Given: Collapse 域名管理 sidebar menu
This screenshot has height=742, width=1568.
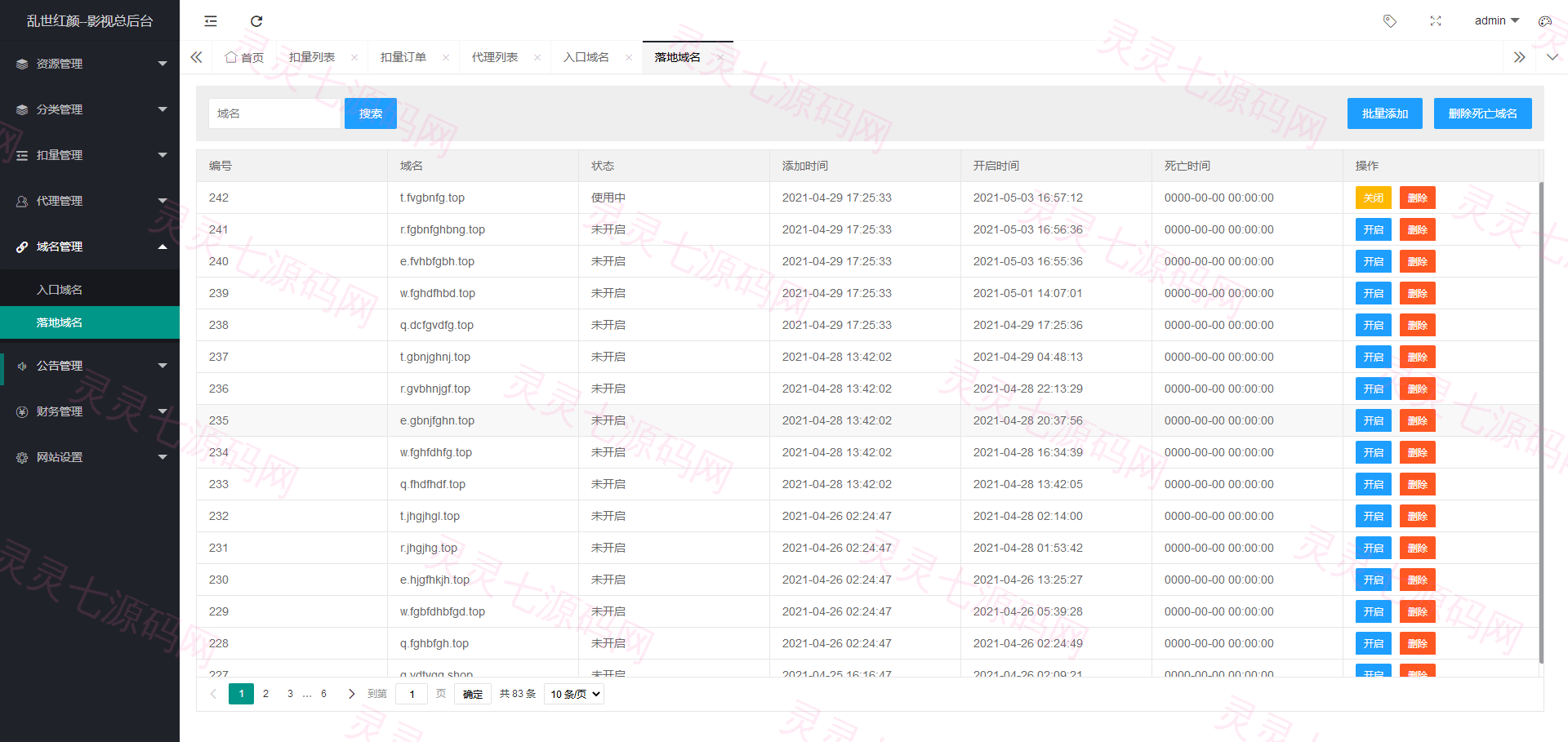Looking at the screenshot, I should point(90,247).
